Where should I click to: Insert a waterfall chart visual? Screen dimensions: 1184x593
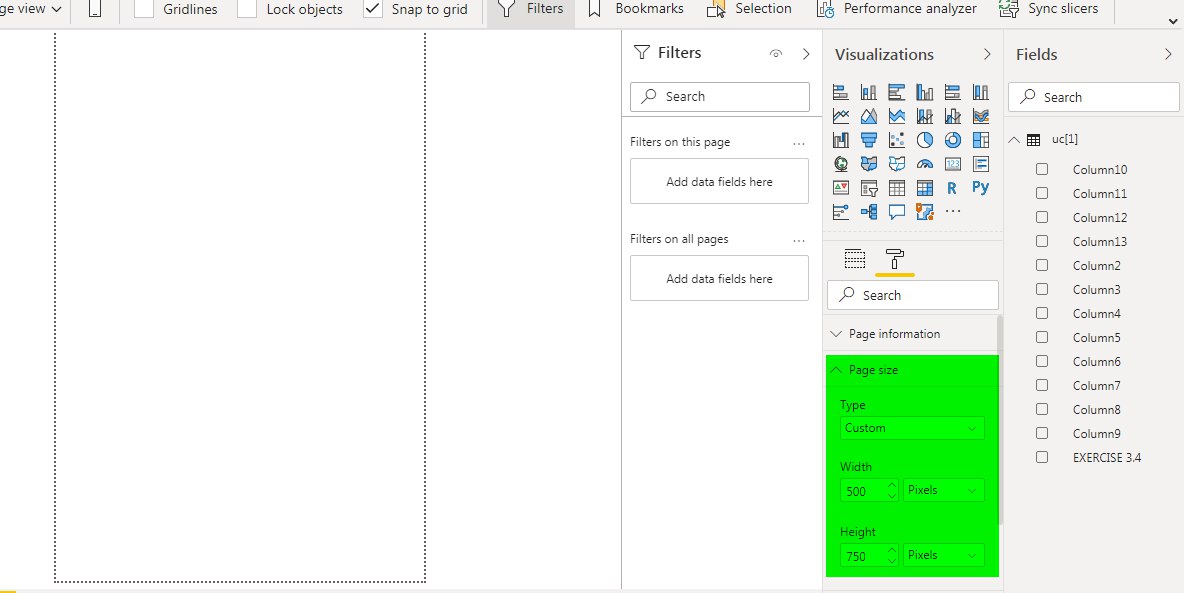pyautogui.click(x=840, y=140)
